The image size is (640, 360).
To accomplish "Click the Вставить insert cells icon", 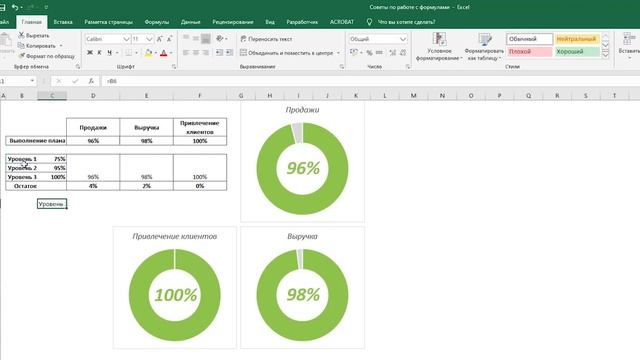I will pos(629,39).
